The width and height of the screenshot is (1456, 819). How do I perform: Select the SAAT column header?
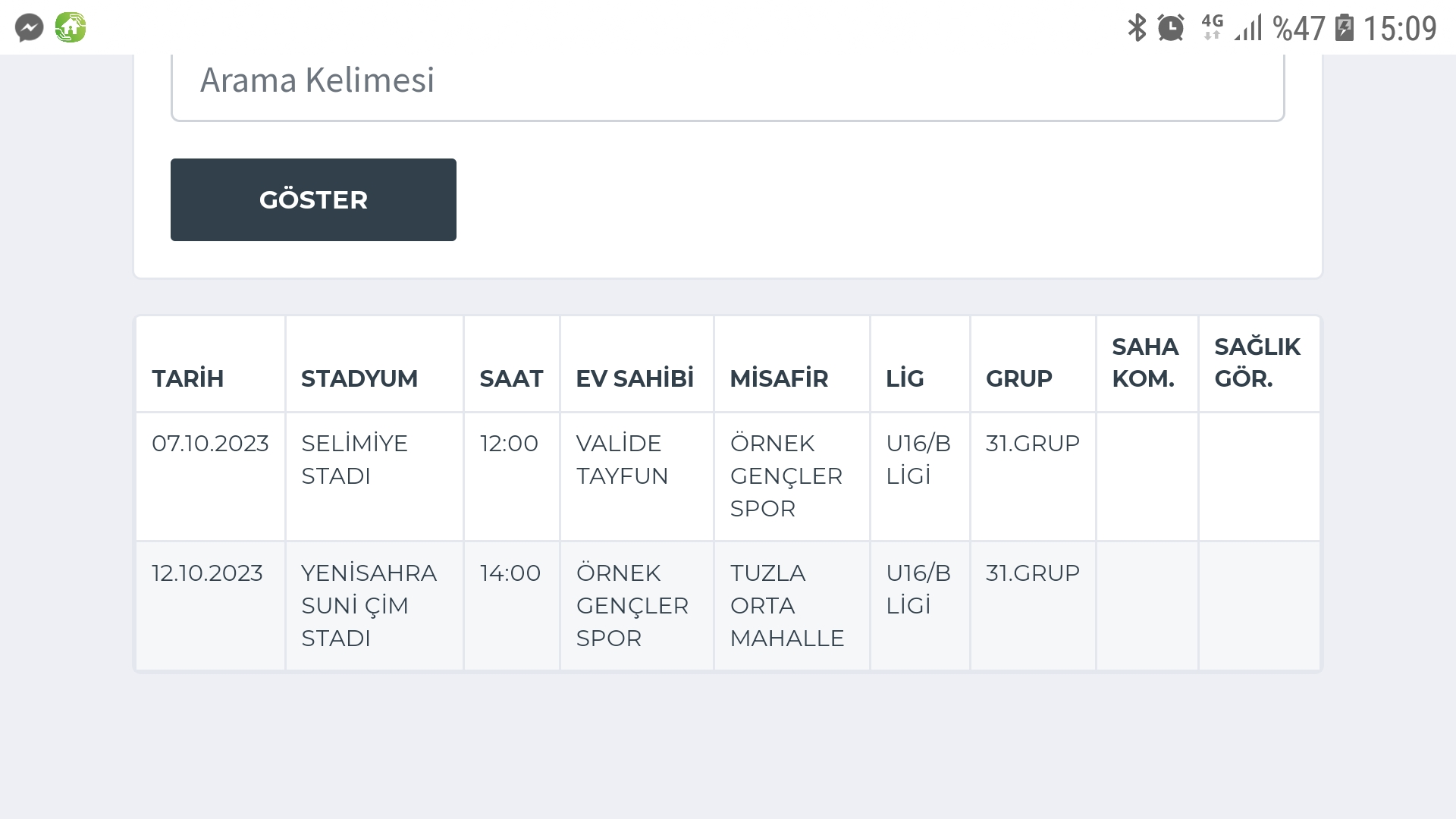tap(512, 364)
